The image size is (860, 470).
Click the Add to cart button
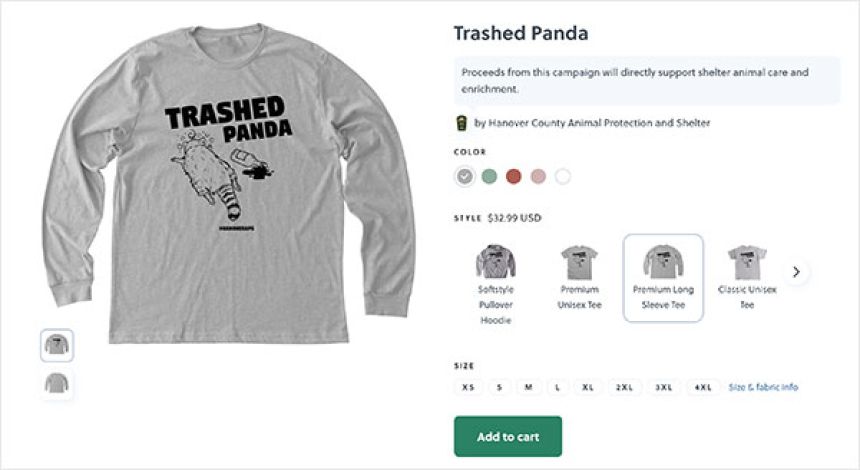pyautogui.click(x=508, y=436)
